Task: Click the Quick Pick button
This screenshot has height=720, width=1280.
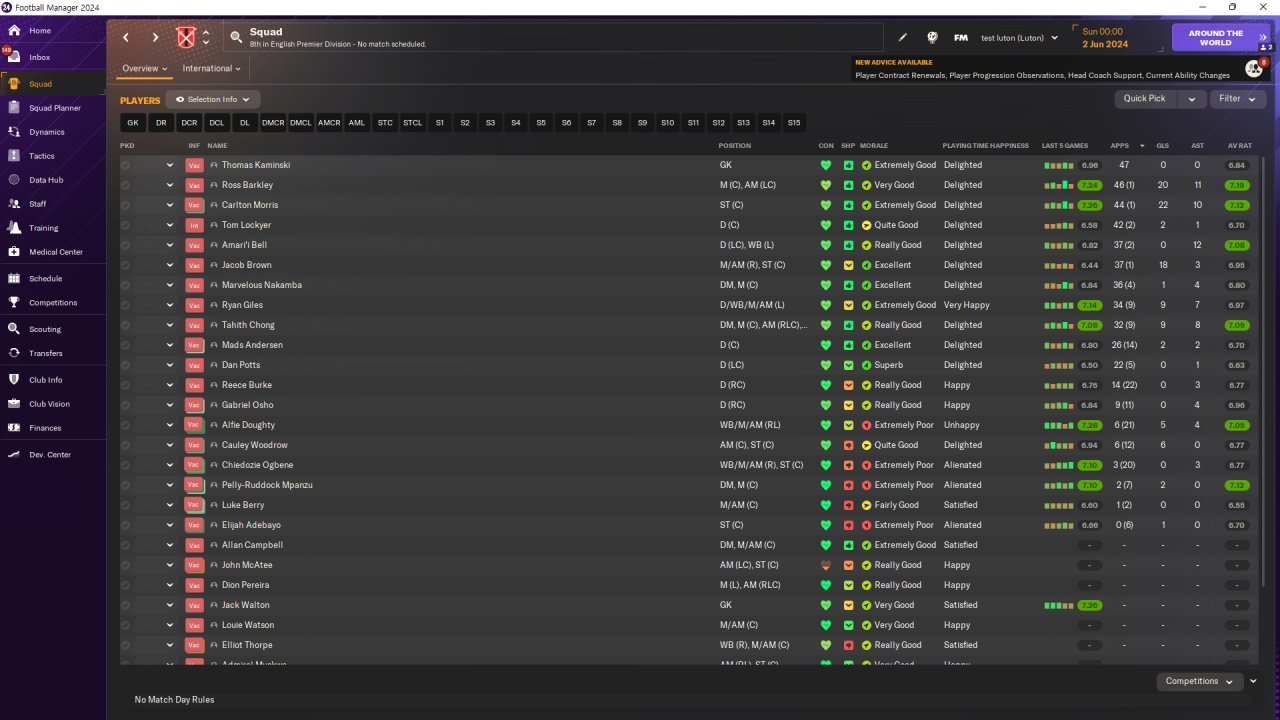Action: (x=1145, y=99)
